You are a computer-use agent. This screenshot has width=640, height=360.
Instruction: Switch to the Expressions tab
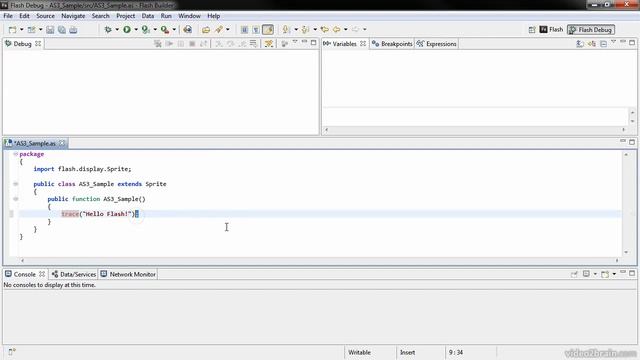point(437,44)
